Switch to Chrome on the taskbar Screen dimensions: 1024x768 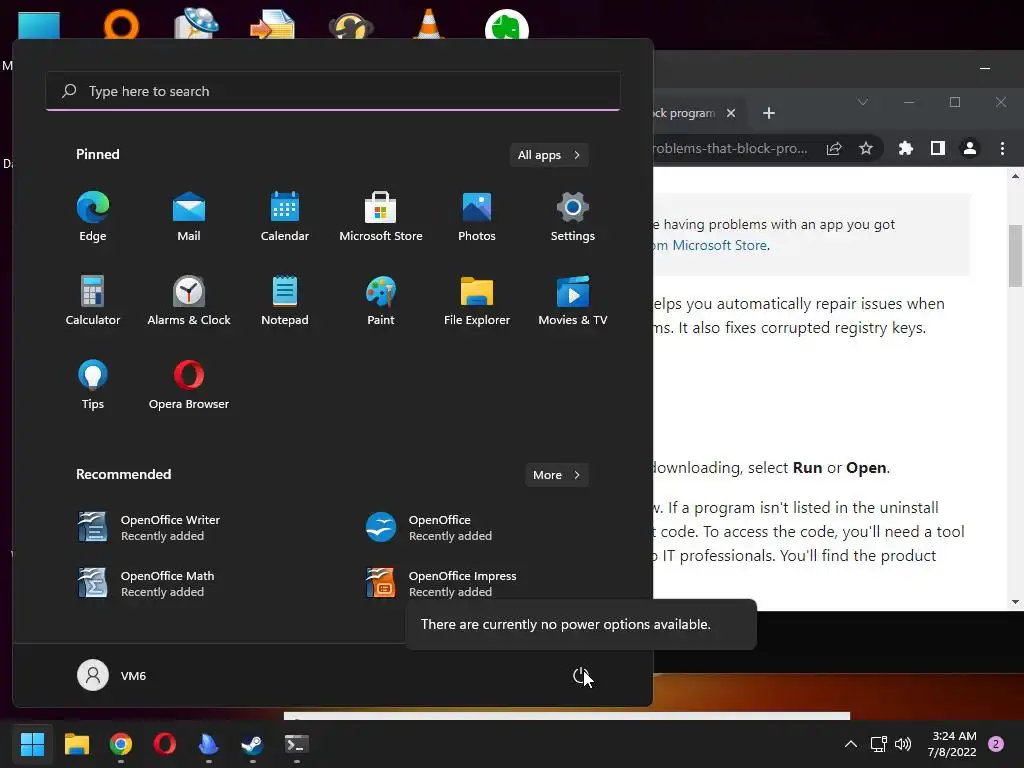[121, 744]
